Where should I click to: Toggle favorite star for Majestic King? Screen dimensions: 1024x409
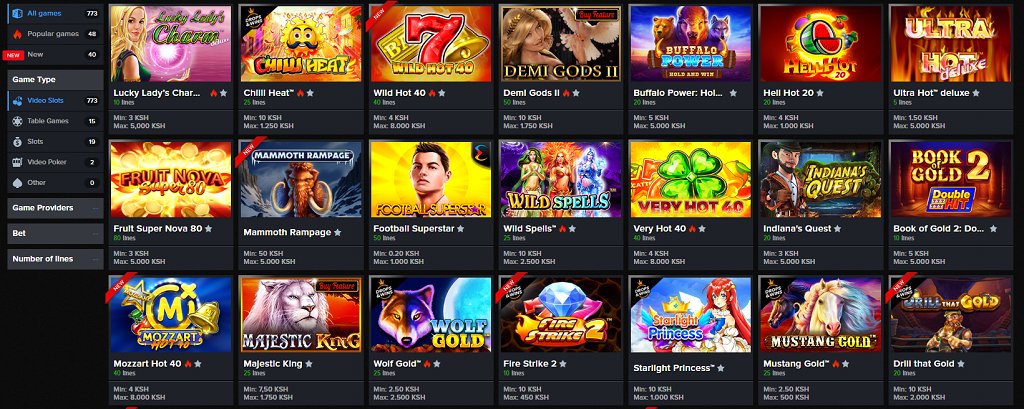coord(309,364)
